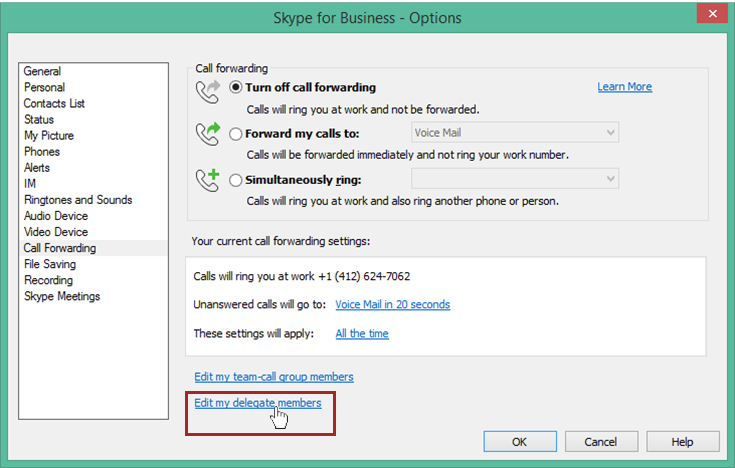The image size is (735, 468).
Task: Click the Cancel button
Action: coord(601,442)
